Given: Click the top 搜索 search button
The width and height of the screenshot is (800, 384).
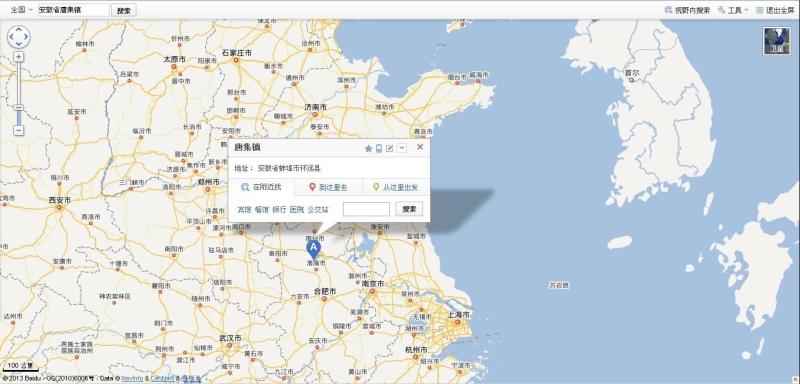Looking at the screenshot, I should [123, 10].
